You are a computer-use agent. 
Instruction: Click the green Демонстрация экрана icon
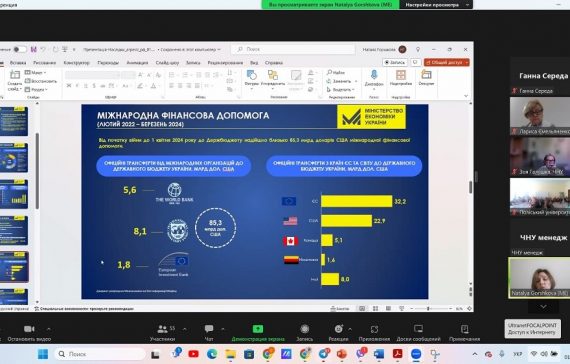pos(258,329)
